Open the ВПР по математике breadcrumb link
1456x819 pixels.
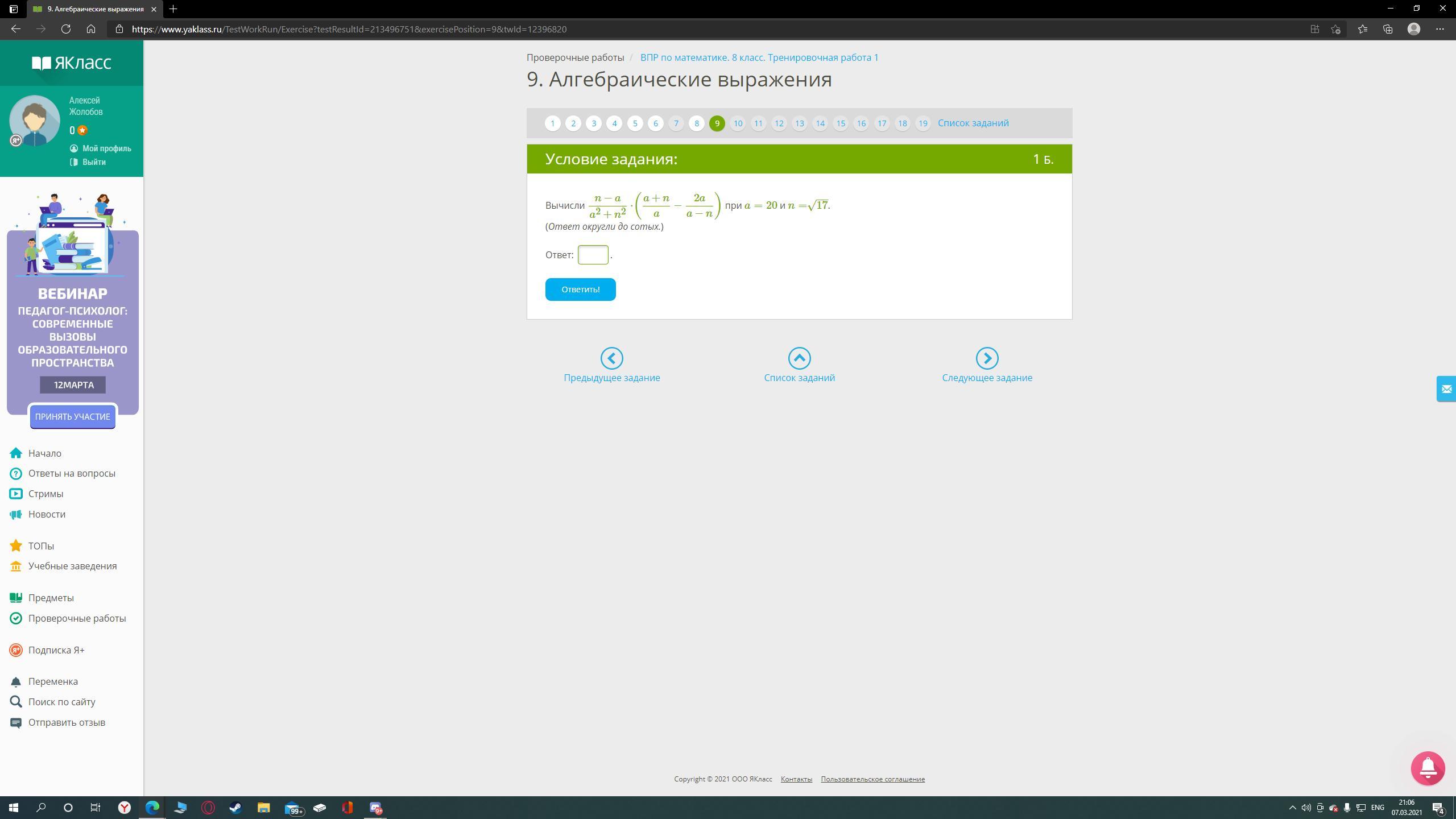tap(759, 57)
